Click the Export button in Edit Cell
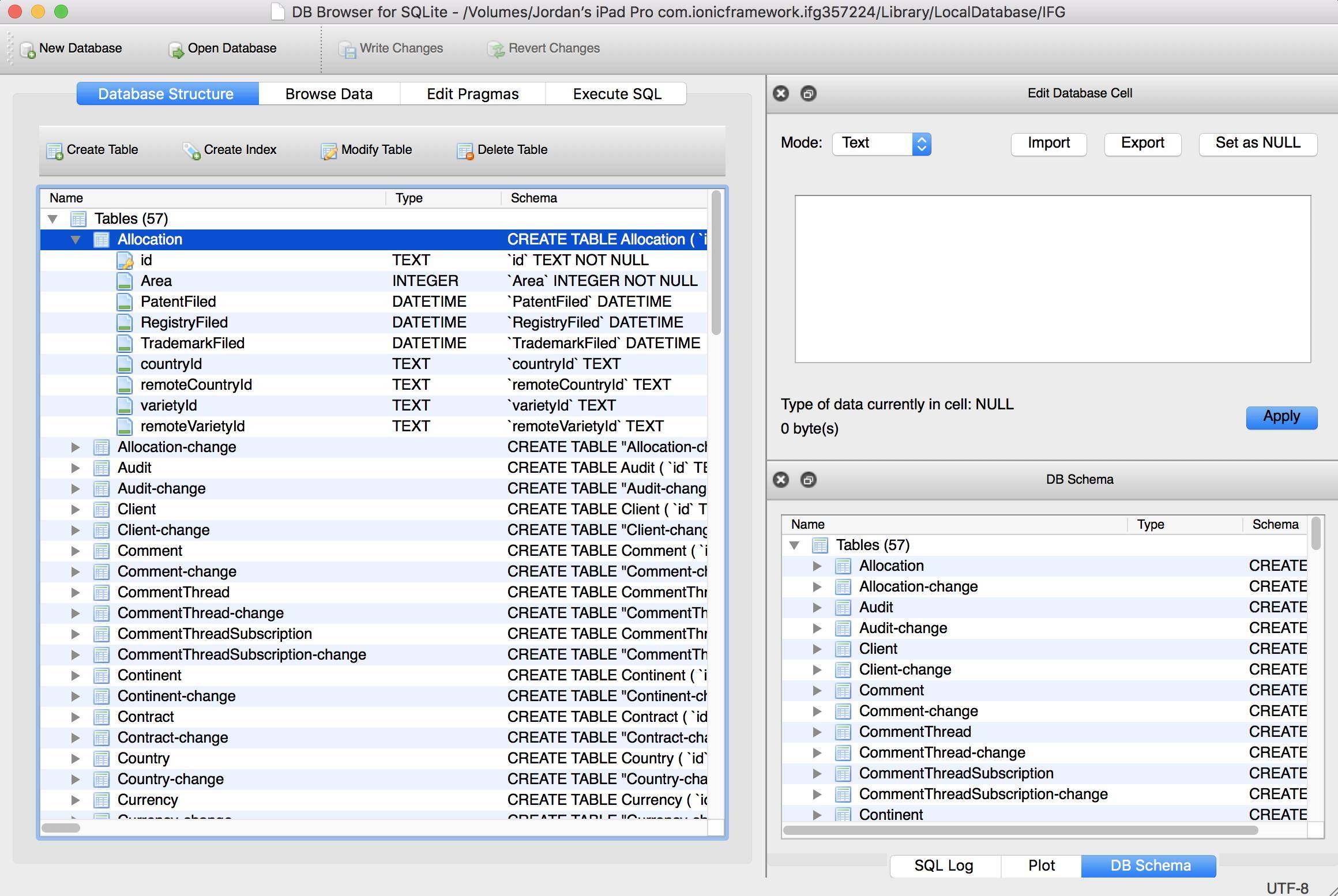Screen dimensions: 1338x896 pos(1142,142)
